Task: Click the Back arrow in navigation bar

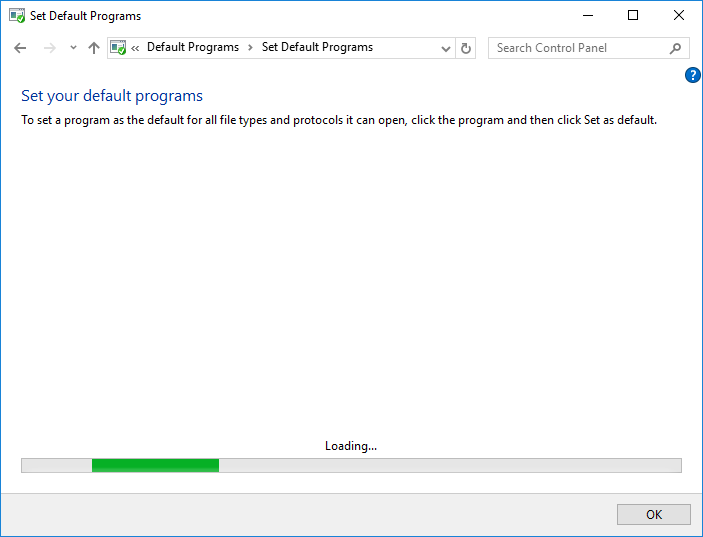Action: 20,48
